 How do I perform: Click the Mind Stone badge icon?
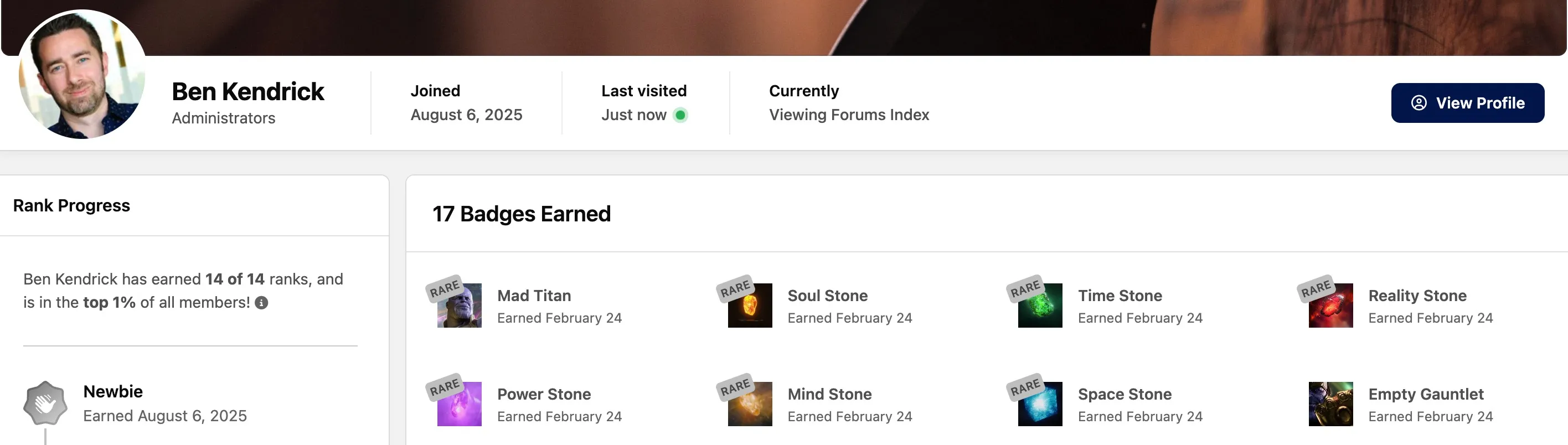(749, 403)
